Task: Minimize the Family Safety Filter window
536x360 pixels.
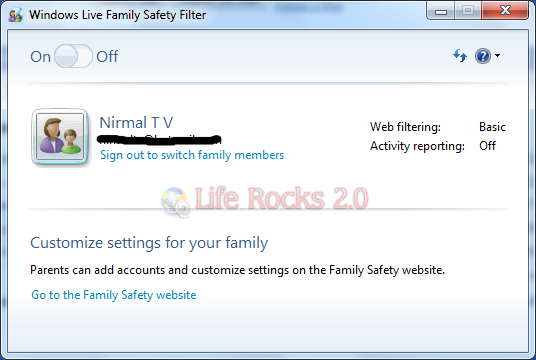Action: pyautogui.click(x=441, y=11)
